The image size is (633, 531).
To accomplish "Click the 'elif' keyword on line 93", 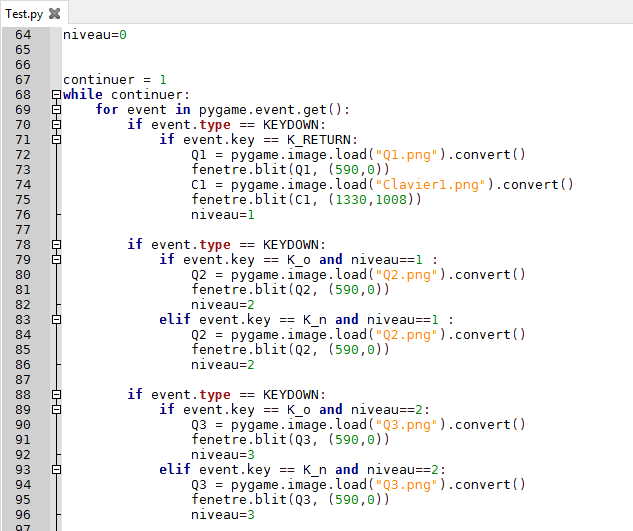I will 174,469.
